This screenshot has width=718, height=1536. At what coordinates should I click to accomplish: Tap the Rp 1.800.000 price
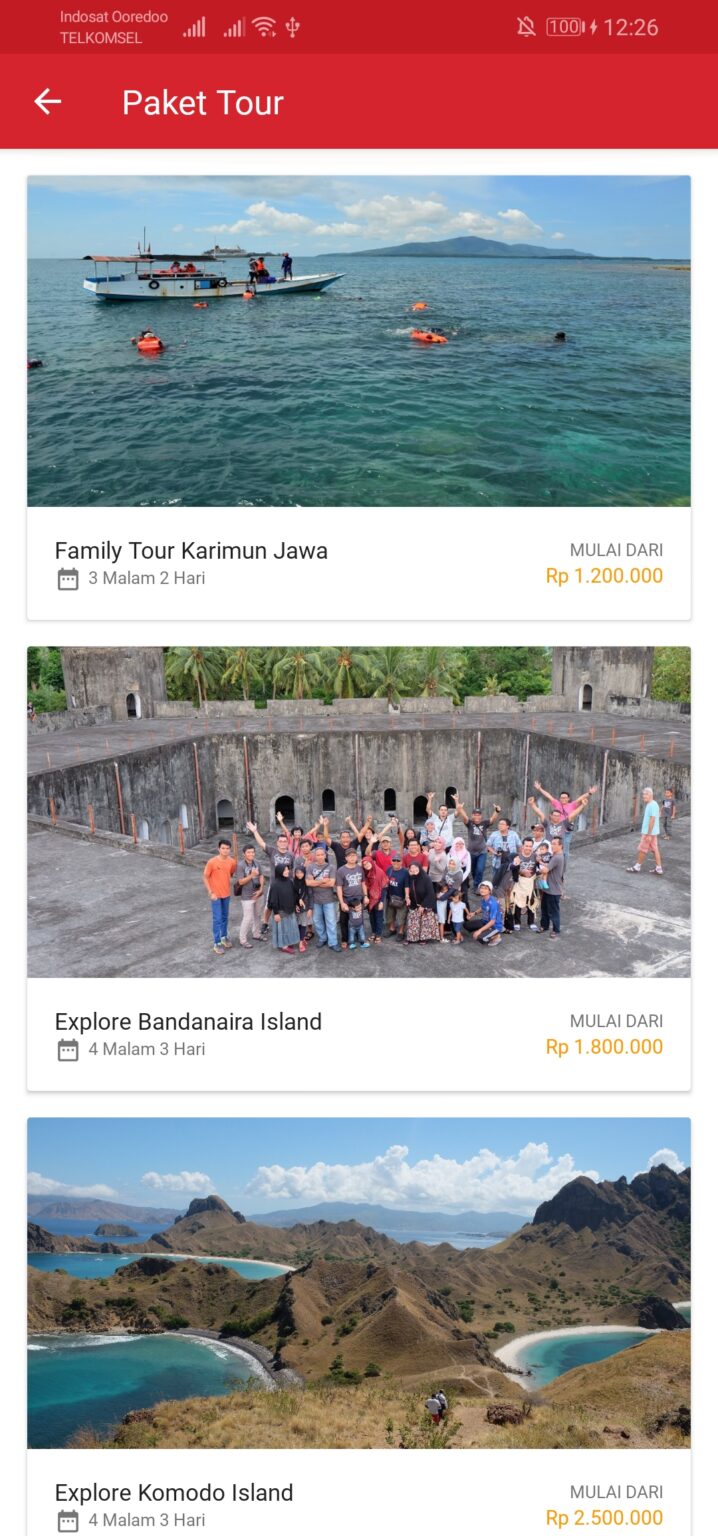pos(604,1047)
